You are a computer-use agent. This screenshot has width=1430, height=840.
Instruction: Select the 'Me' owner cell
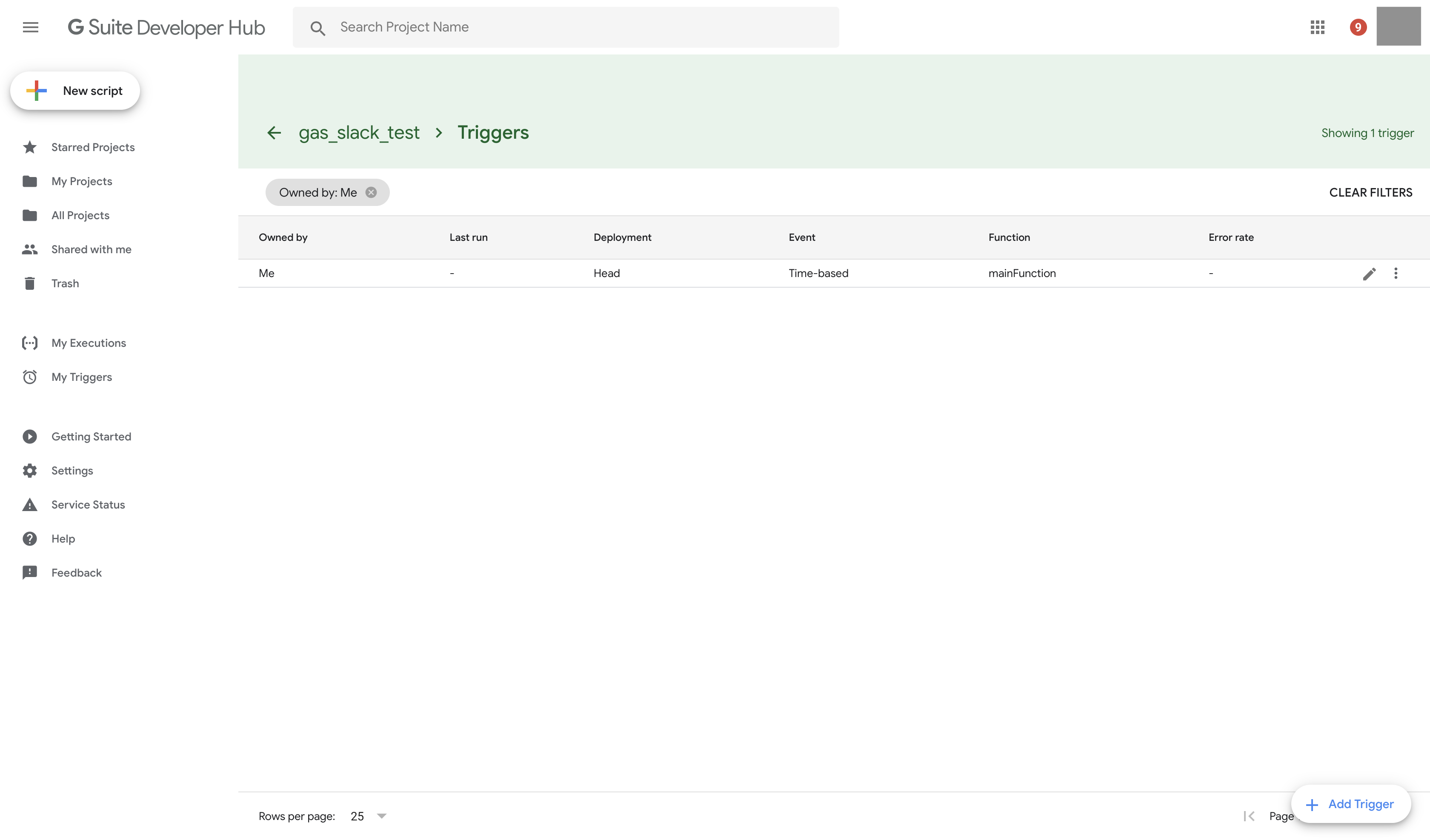tap(267, 274)
